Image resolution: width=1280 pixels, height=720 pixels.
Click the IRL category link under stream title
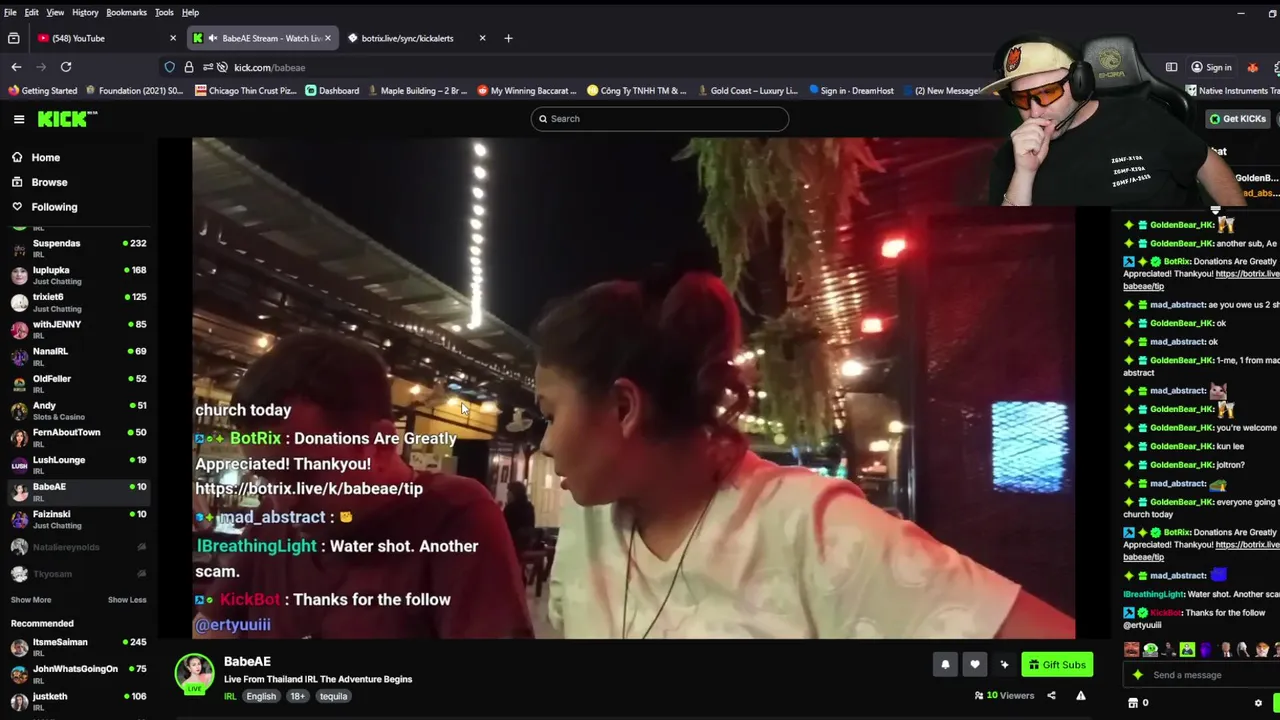click(230, 697)
